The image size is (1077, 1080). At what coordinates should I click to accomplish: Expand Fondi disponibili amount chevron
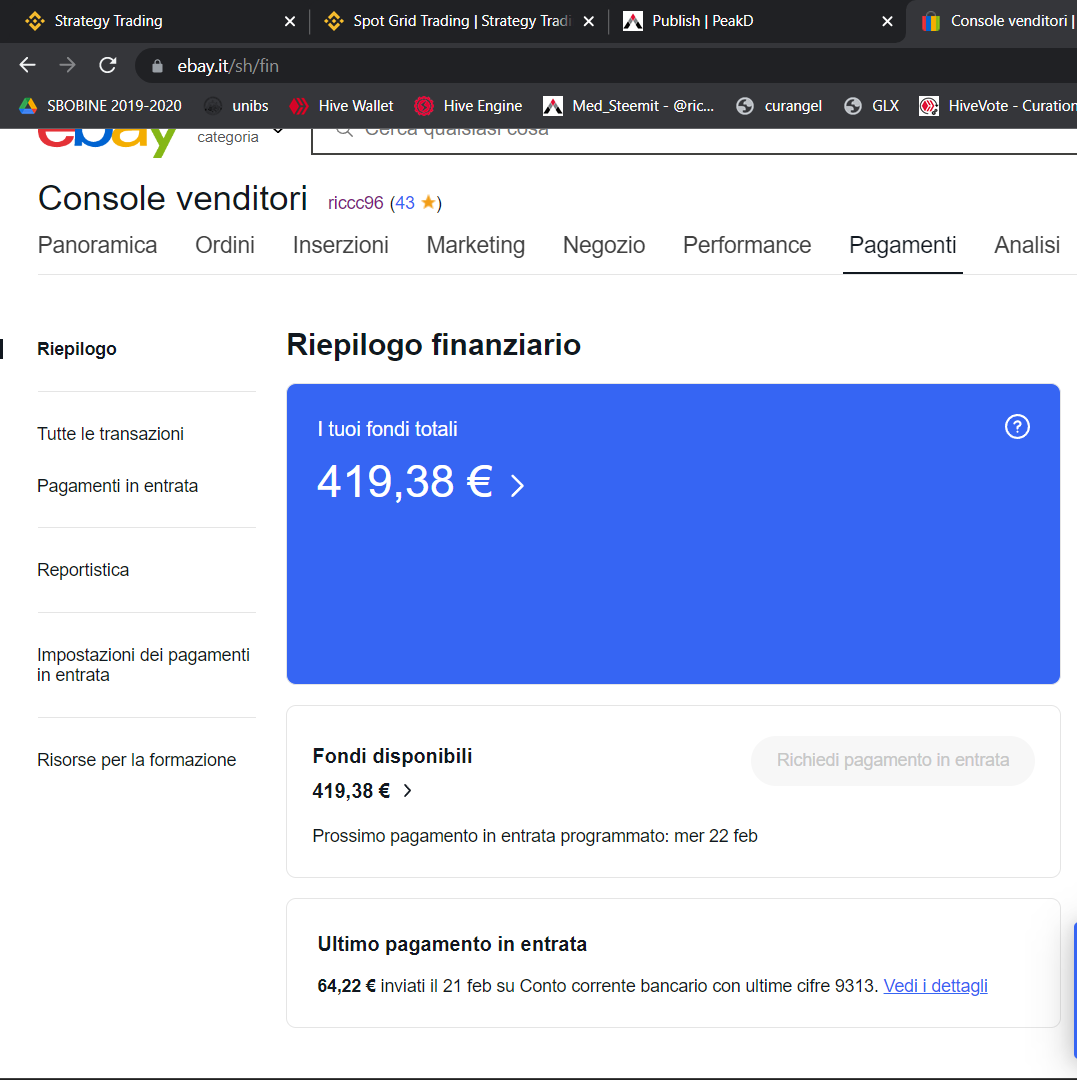407,791
